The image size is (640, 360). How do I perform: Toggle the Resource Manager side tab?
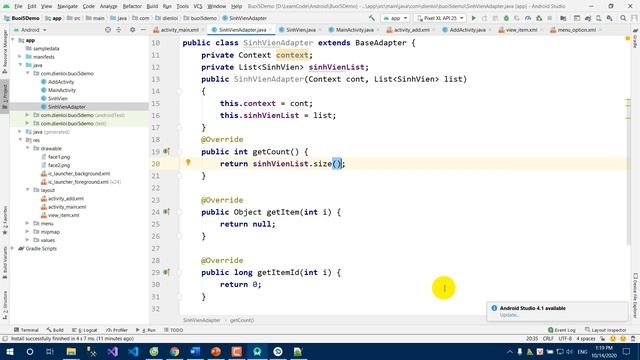5,51
